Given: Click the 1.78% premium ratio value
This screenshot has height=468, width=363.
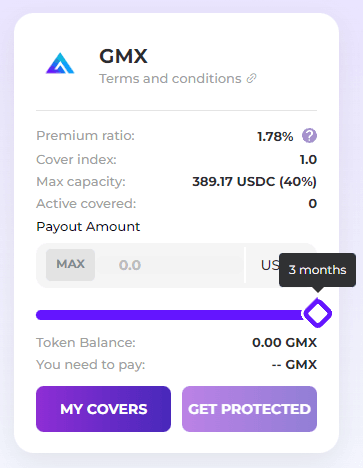Looking at the screenshot, I should pyautogui.click(x=275, y=136).
